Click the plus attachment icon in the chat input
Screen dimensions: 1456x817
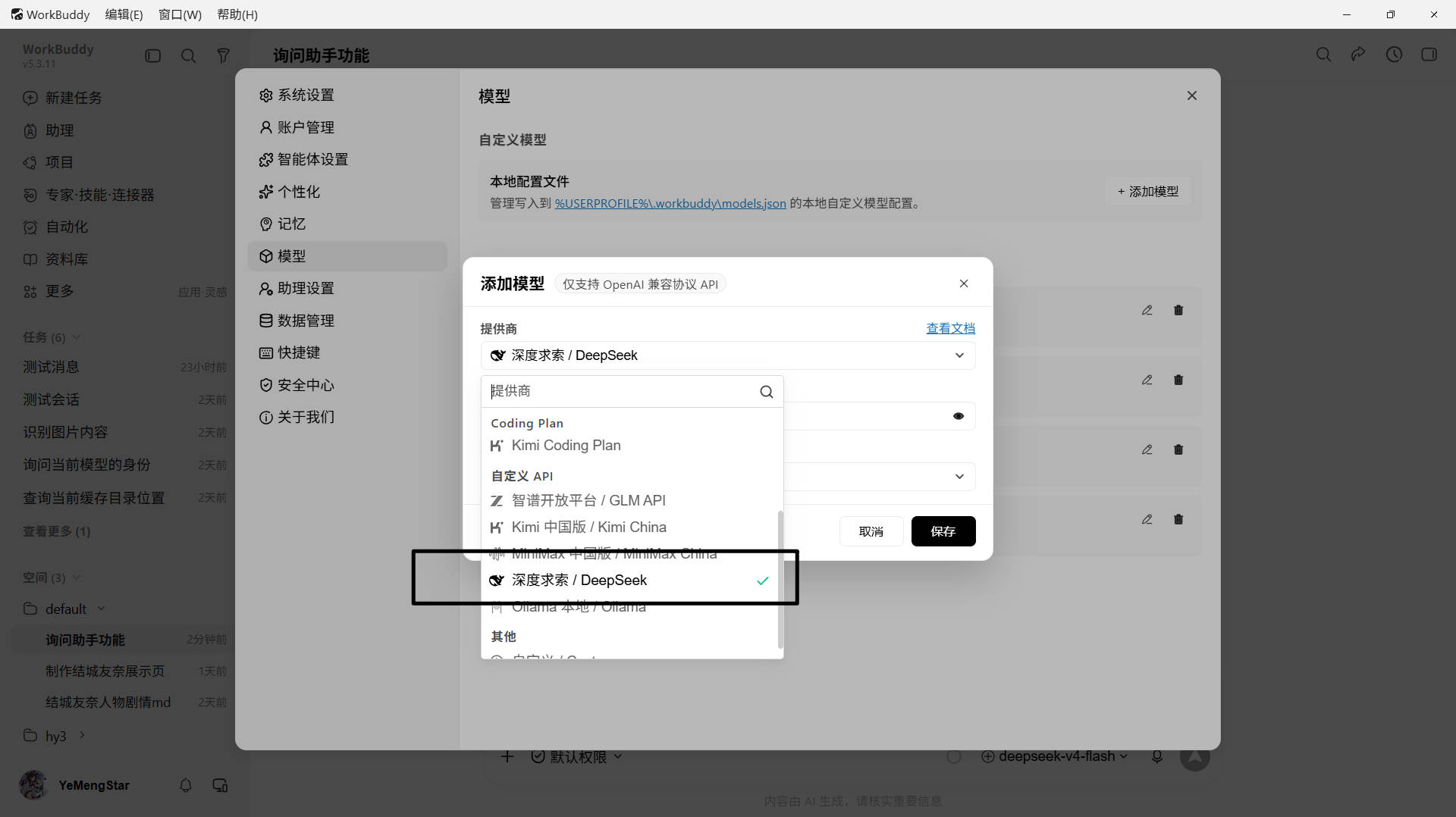(507, 756)
